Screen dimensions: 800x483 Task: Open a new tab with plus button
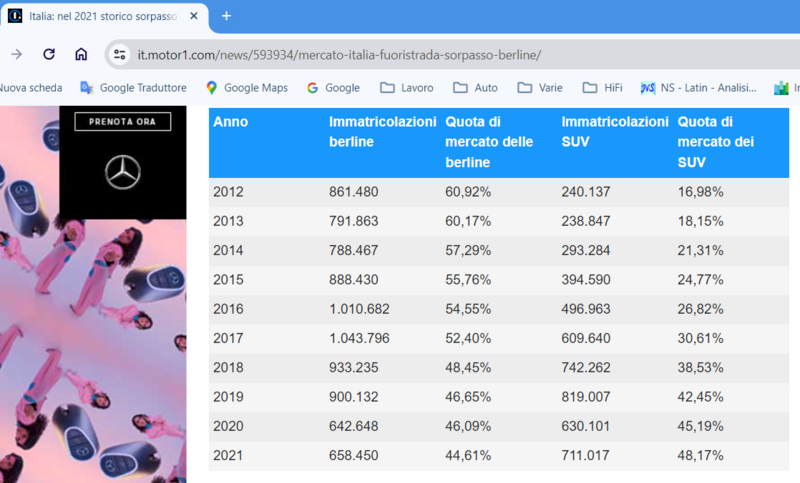[x=226, y=16]
